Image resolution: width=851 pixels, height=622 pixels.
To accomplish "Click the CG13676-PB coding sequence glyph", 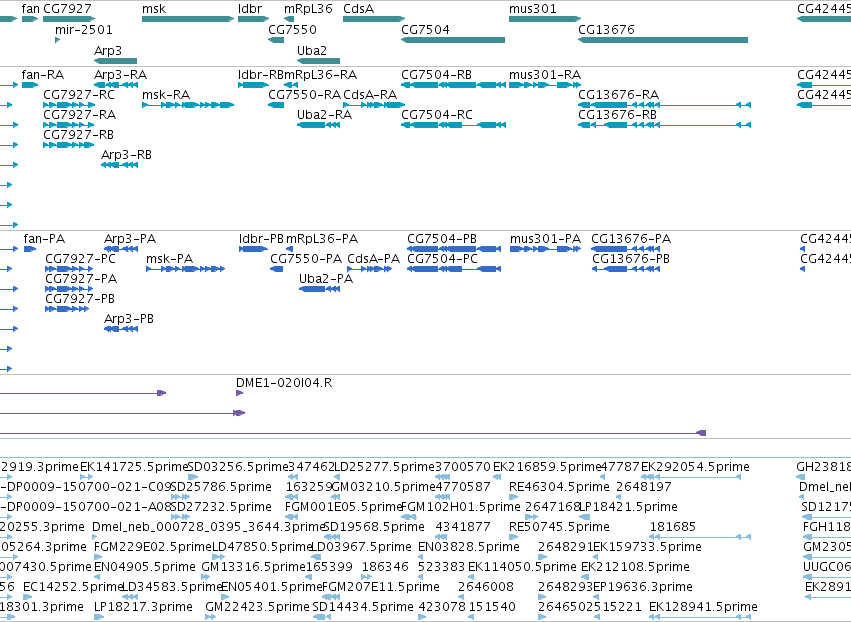I will coord(625,269).
